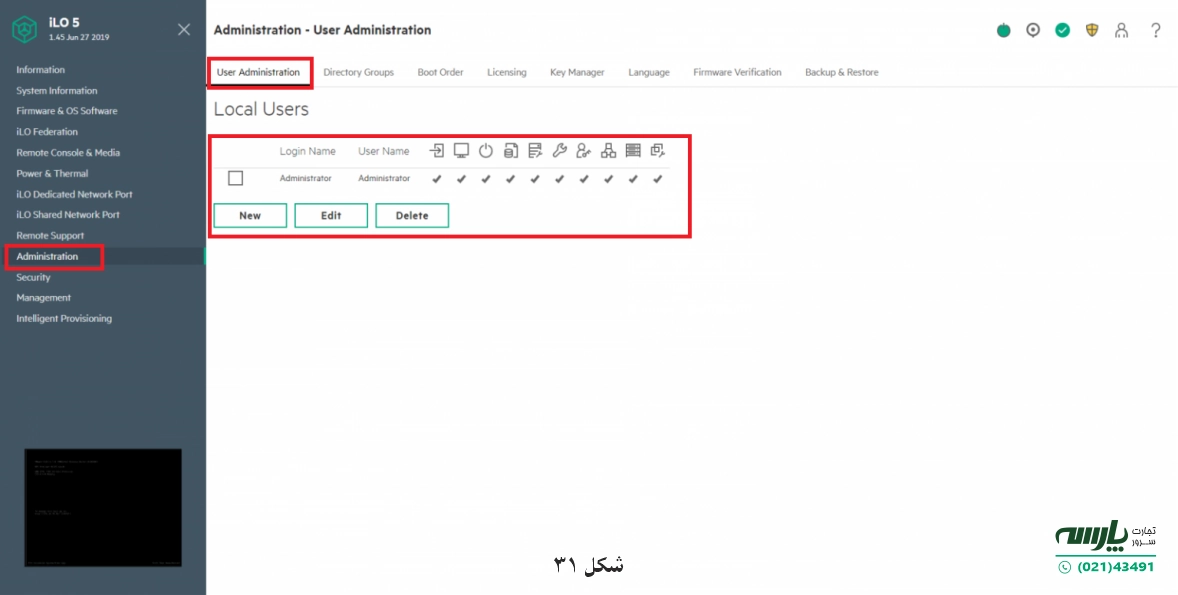Open the help question mark icon

(1155, 30)
